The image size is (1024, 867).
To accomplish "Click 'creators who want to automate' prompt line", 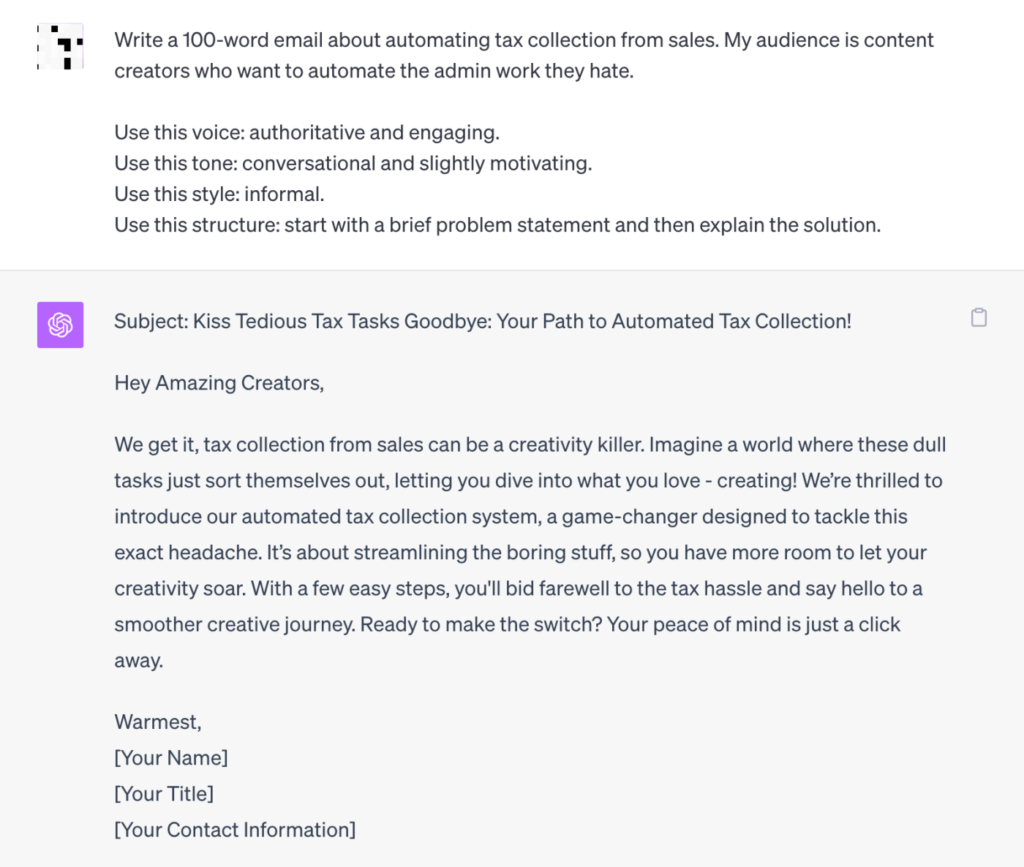I will (374, 71).
